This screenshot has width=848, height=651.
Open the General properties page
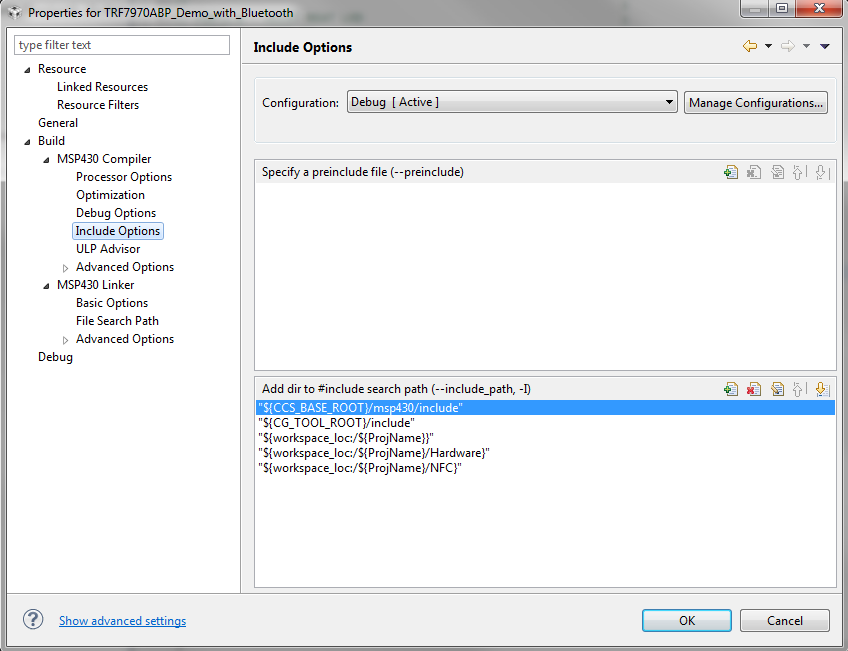[58, 123]
